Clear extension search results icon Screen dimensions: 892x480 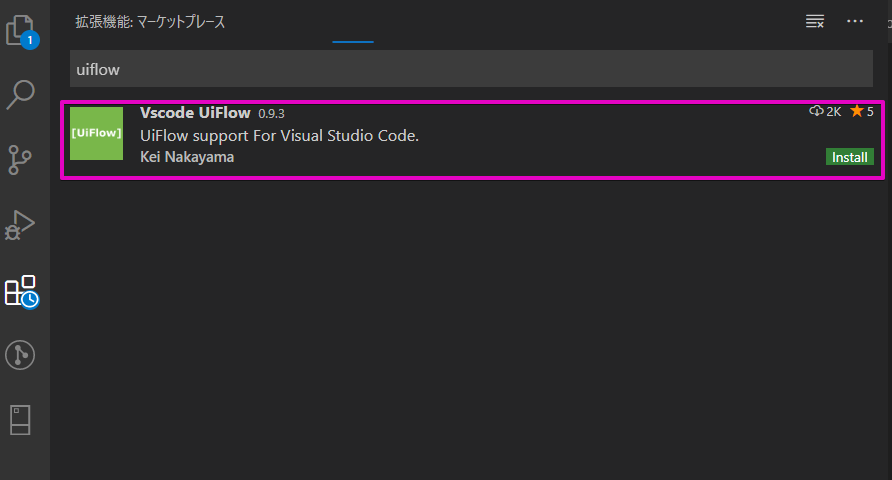click(x=815, y=22)
